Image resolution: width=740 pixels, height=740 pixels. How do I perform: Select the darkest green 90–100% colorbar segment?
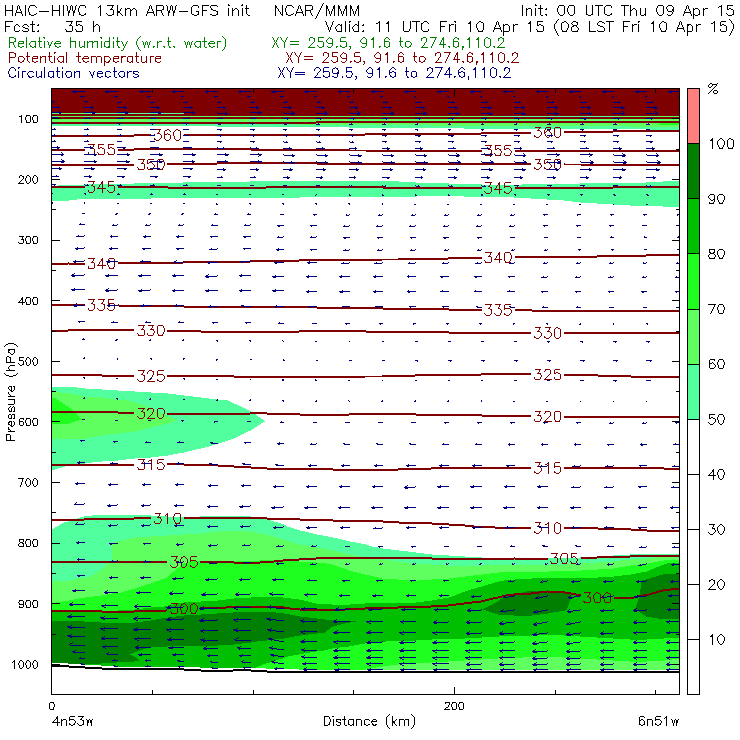point(693,171)
